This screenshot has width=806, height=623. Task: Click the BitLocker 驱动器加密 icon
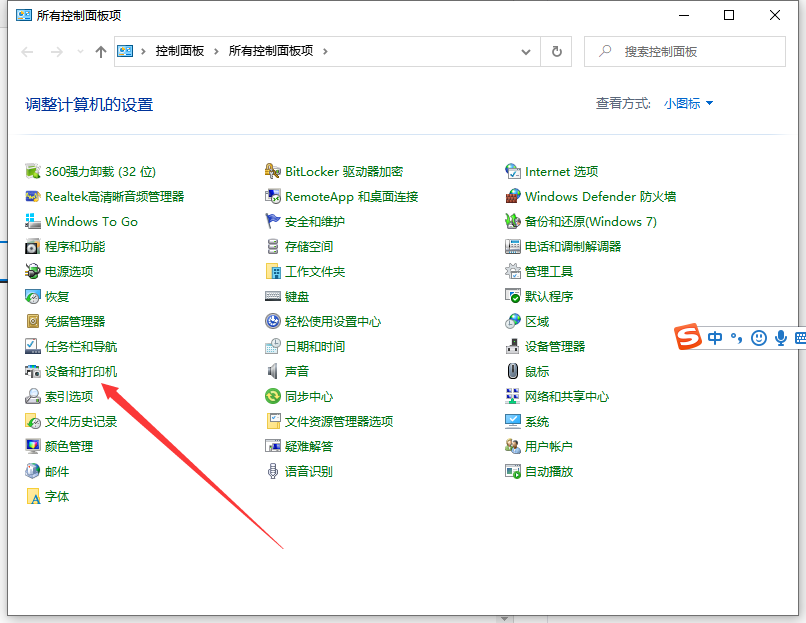click(273, 172)
